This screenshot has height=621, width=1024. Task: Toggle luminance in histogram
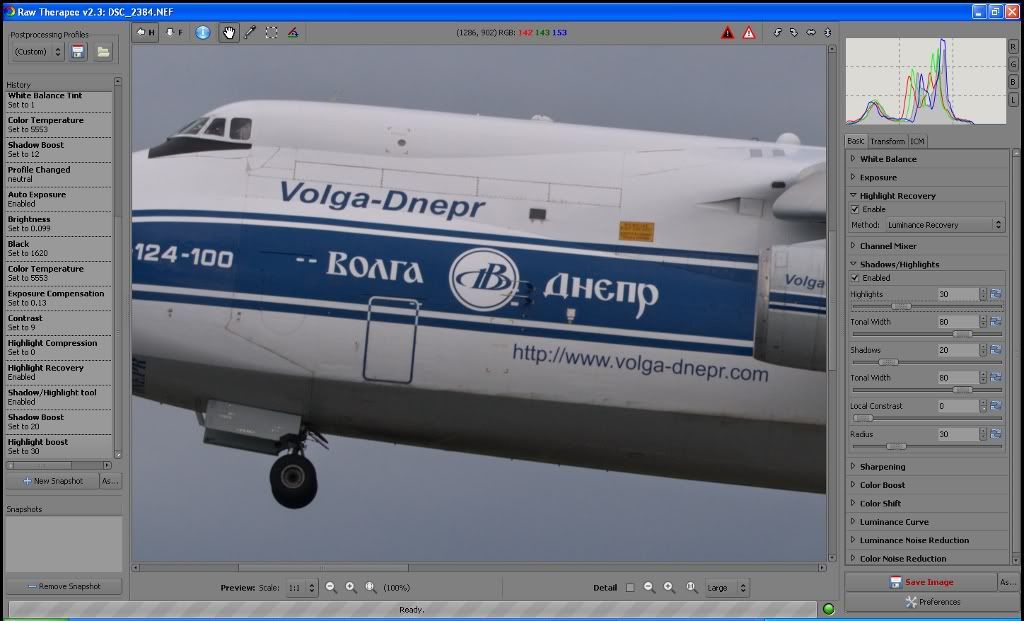[x=1013, y=99]
